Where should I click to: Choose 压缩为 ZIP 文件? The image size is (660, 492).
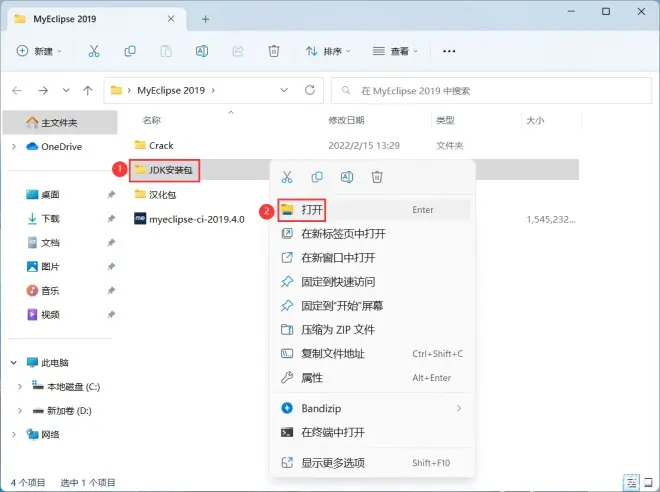point(373,330)
